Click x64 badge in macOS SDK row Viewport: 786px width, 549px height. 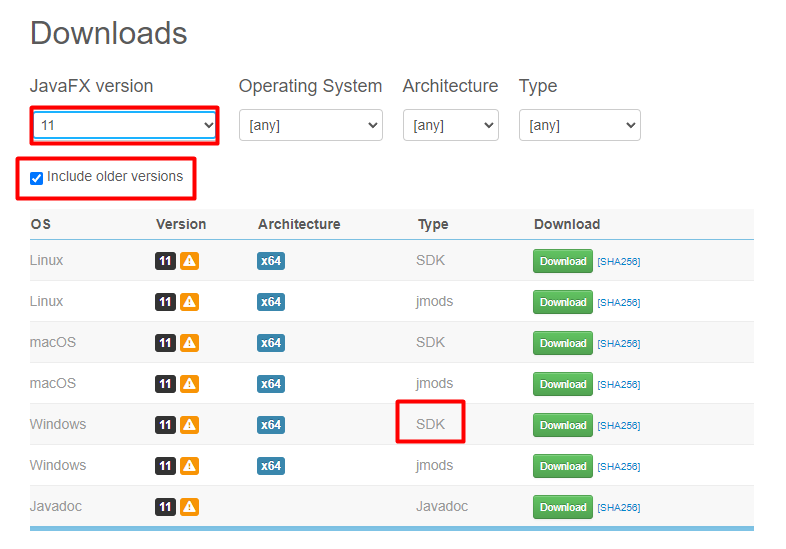pyautogui.click(x=271, y=343)
